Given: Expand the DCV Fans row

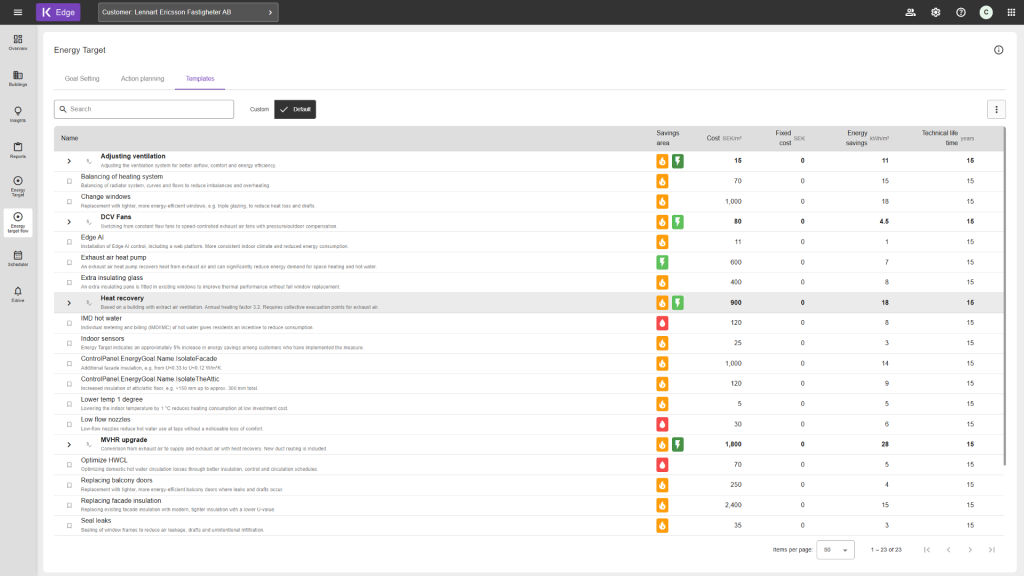Looking at the screenshot, I should [69, 222].
